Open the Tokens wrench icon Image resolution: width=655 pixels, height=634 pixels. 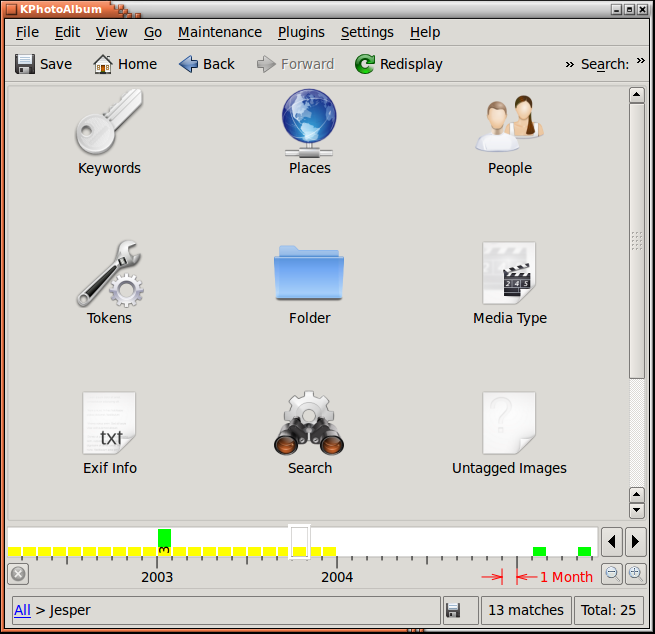pos(109,273)
